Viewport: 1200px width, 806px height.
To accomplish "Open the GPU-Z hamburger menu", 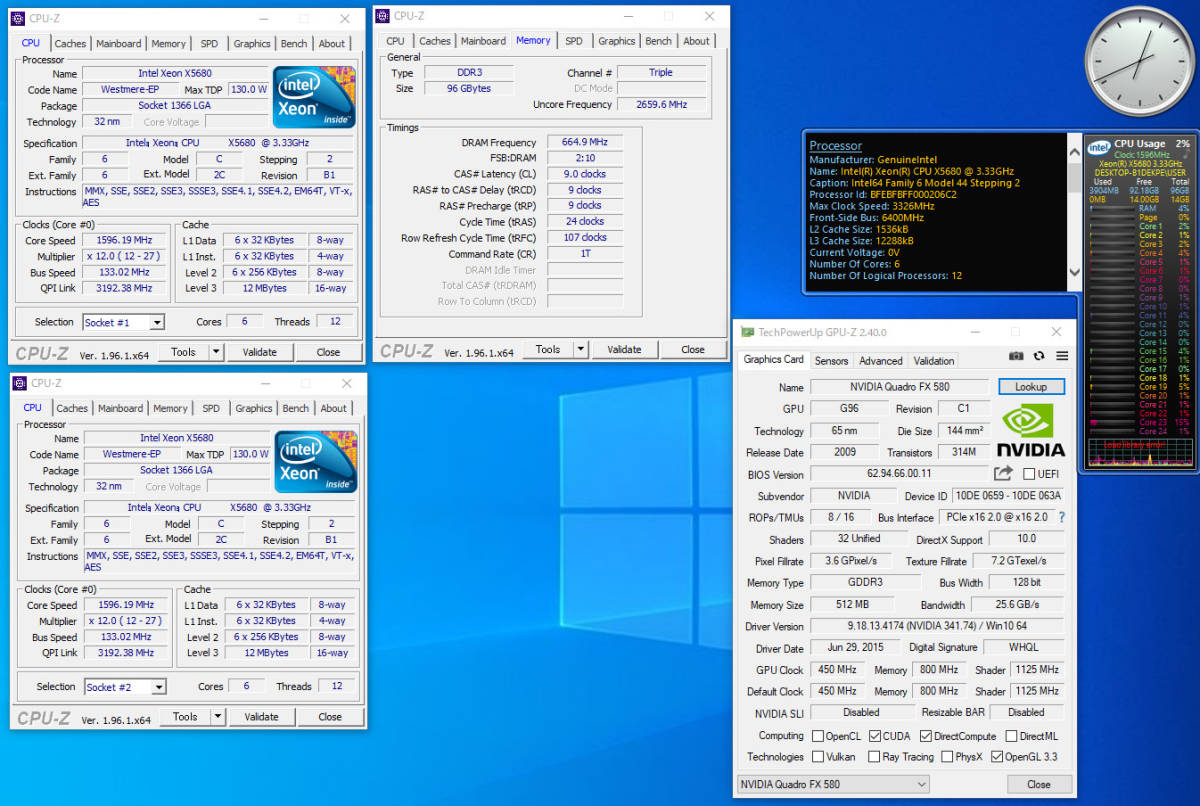I will tap(1062, 356).
